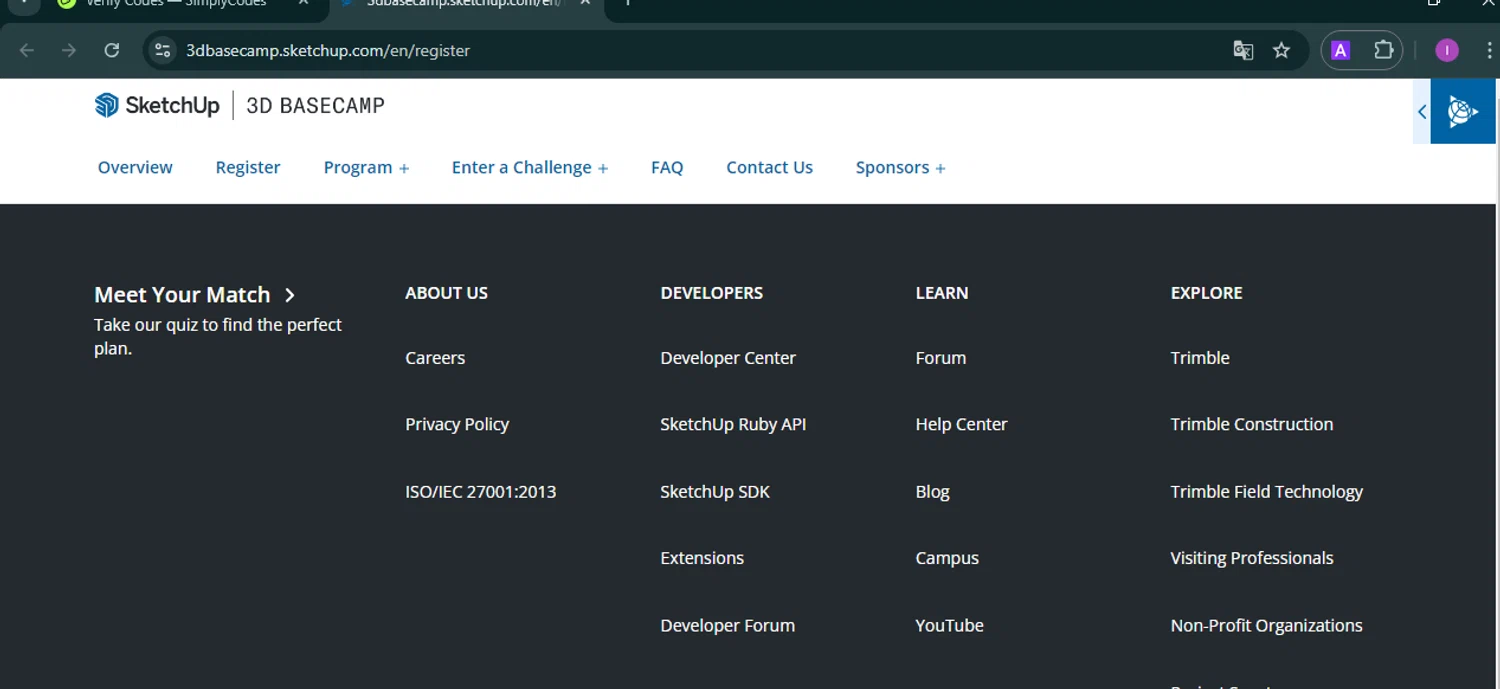Open the Google Translate icon in address bar

click(1243, 50)
